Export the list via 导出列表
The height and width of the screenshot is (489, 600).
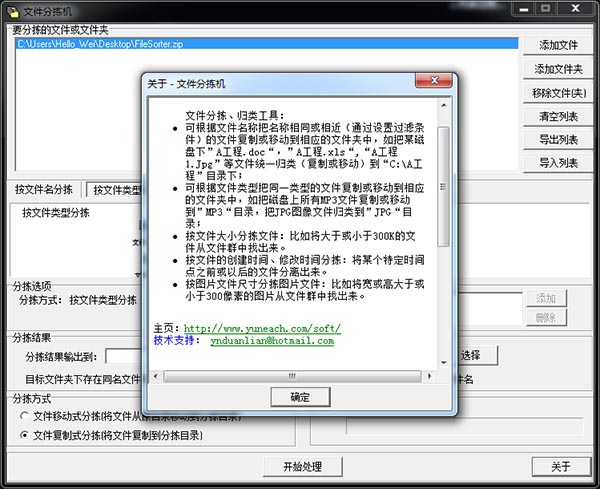pos(558,140)
